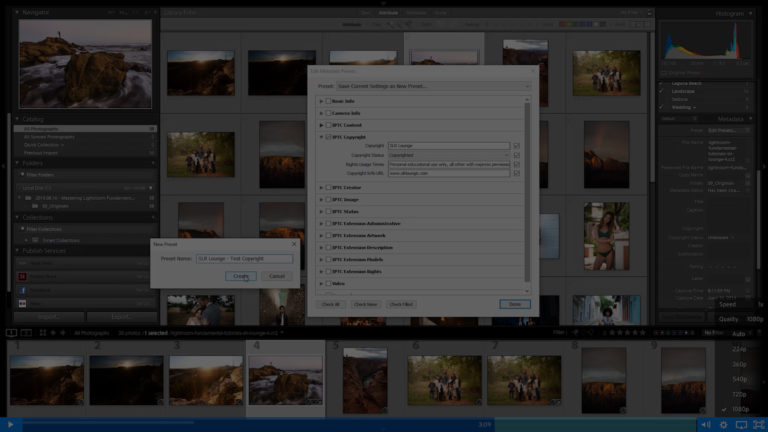The height and width of the screenshot is (432, 768).
Task: Choose Auto video quality option
Action: 740,334
